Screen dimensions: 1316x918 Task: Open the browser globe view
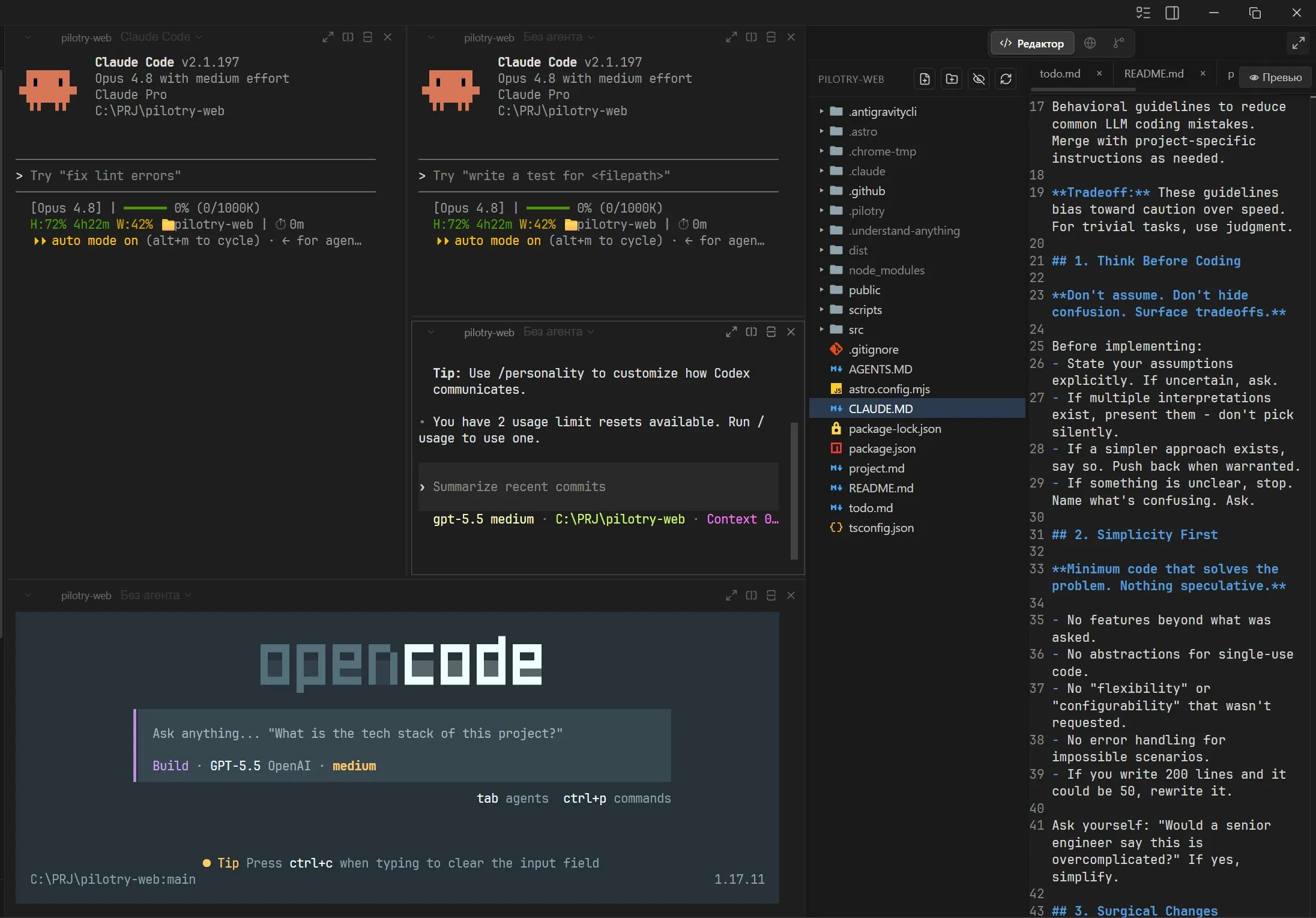1090,43
